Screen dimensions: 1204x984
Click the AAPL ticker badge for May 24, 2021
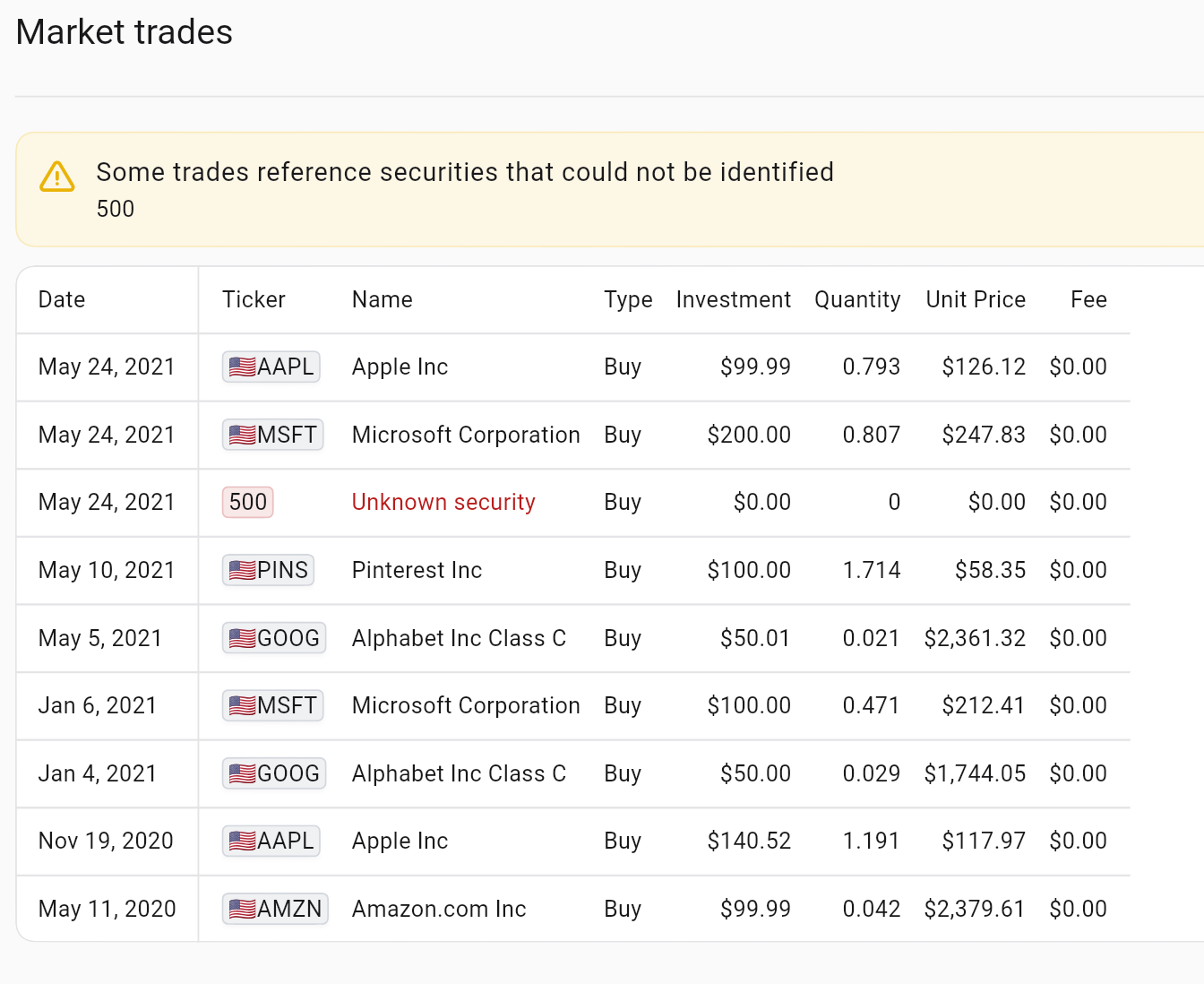pyautogui.click(x=271, y=367)
